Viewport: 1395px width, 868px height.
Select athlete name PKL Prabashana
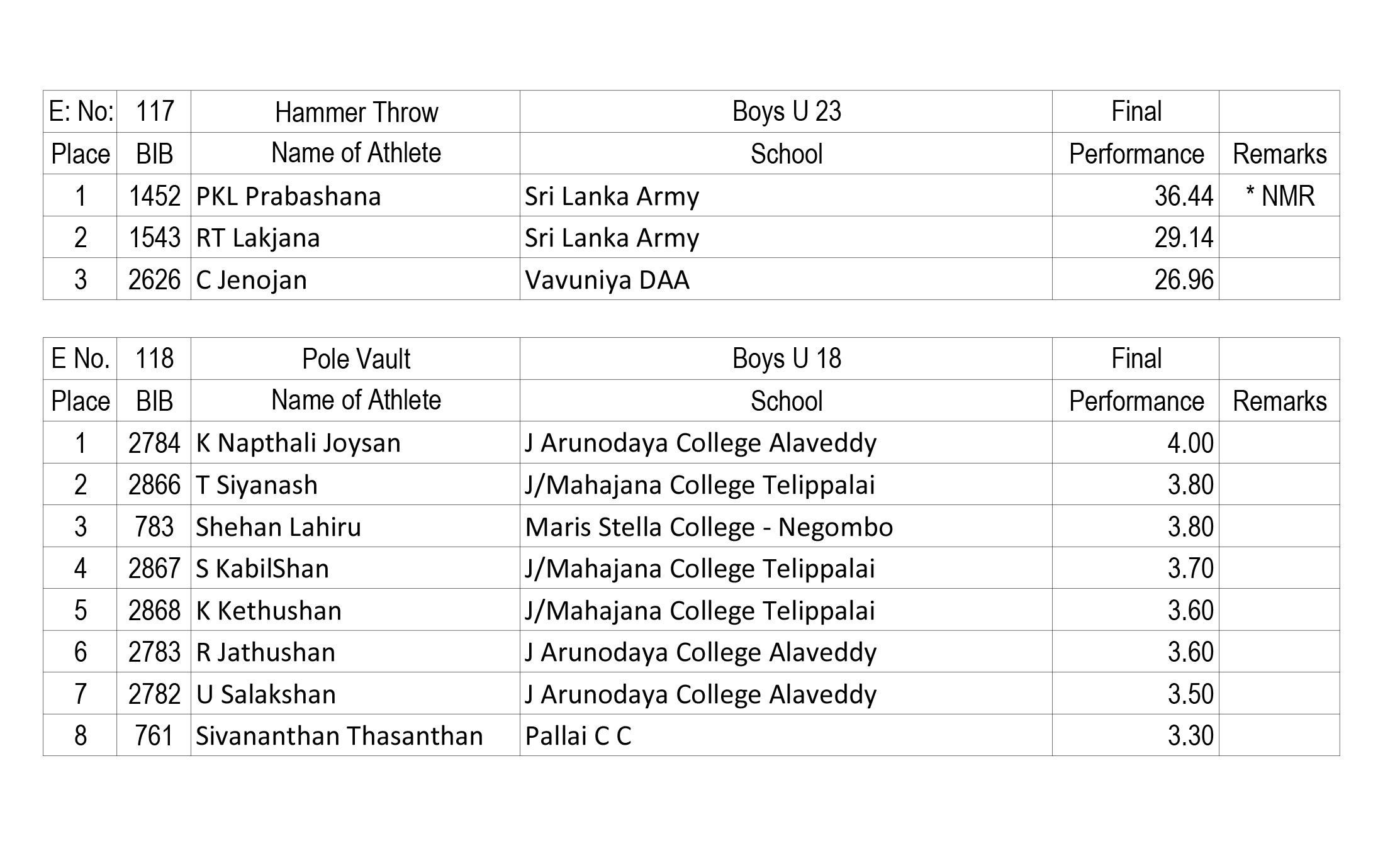point(288,196)
